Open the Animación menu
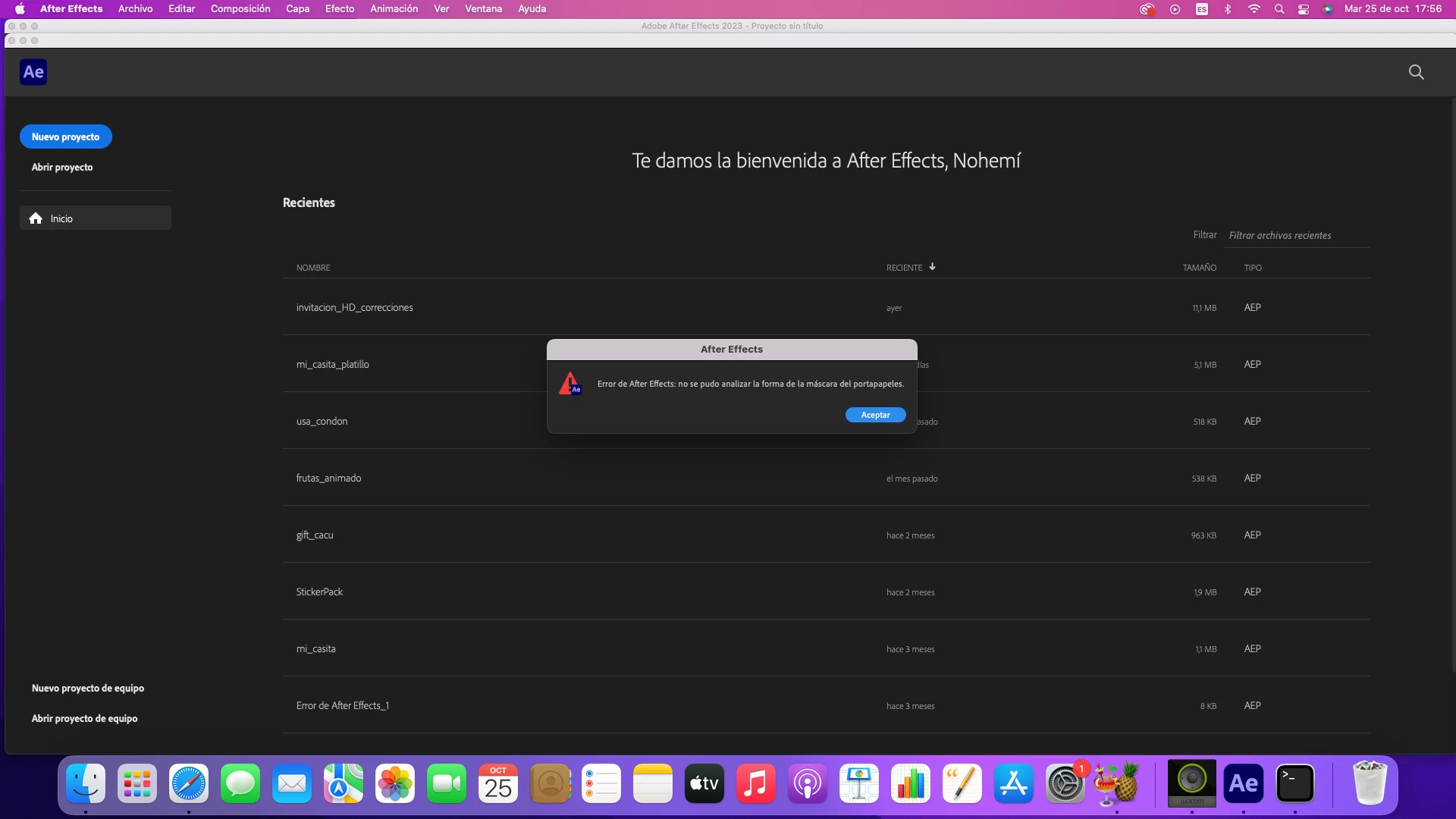 394,9
